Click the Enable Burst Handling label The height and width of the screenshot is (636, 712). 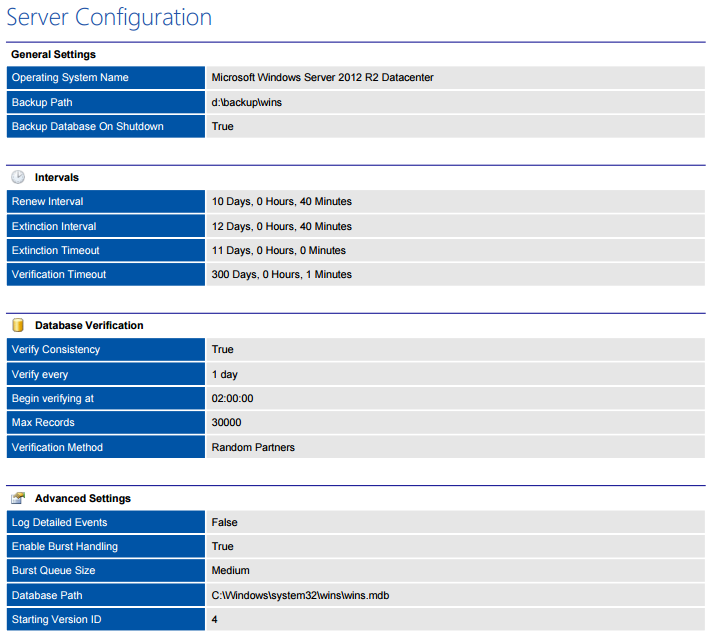pyautogui.click(x=64, y=547)
